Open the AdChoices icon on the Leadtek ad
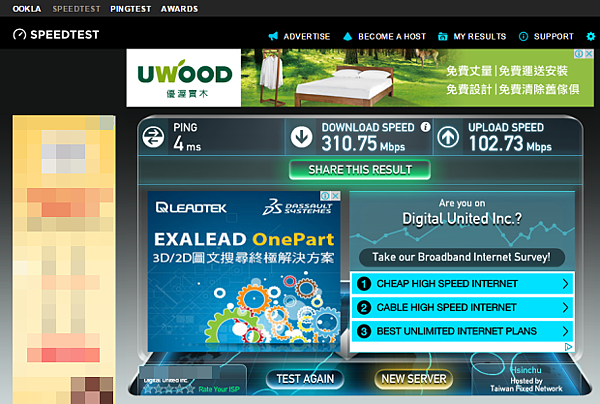 (325, 196)
